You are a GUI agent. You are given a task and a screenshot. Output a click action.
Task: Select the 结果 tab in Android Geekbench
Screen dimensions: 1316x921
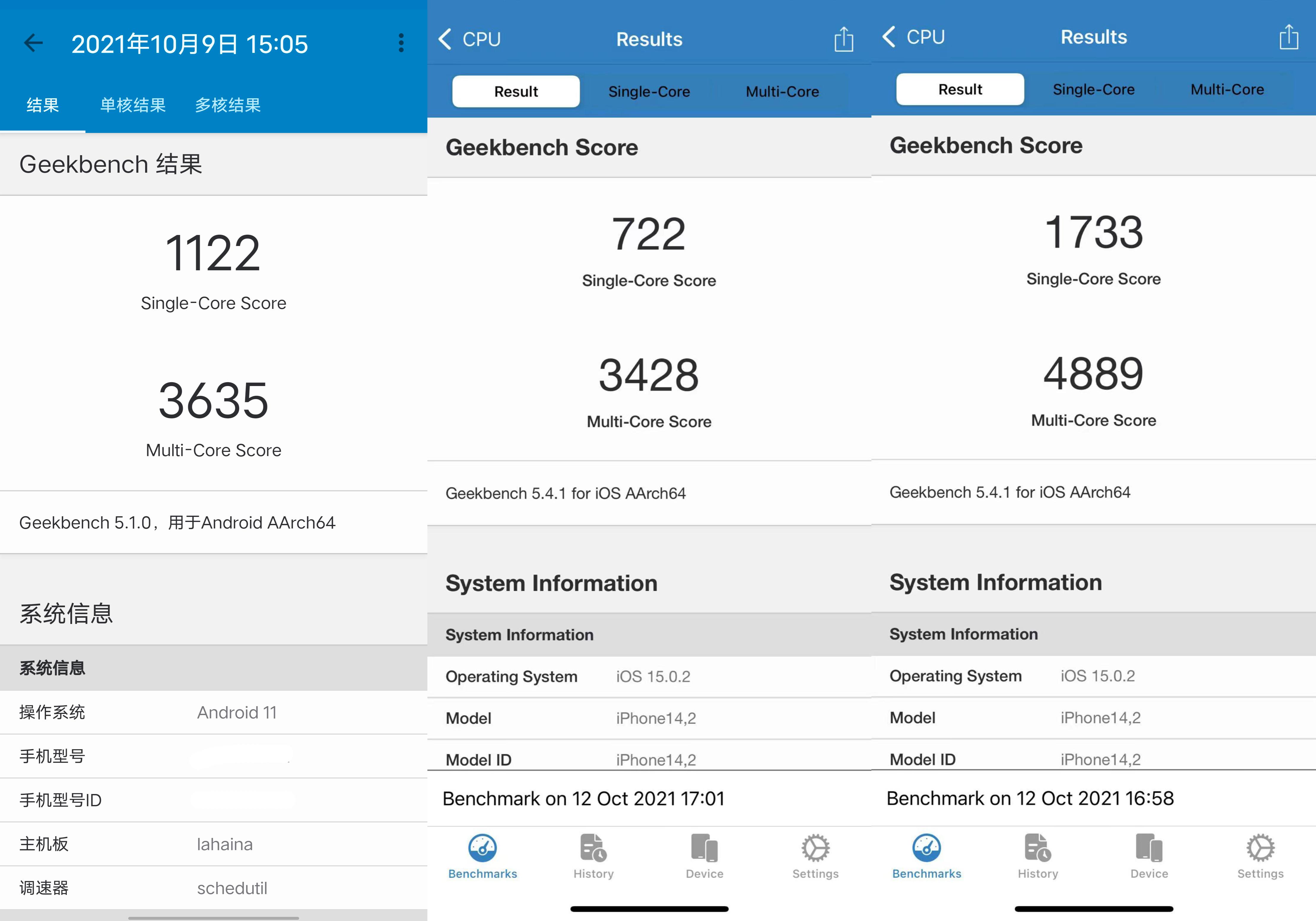click(42, 105)
